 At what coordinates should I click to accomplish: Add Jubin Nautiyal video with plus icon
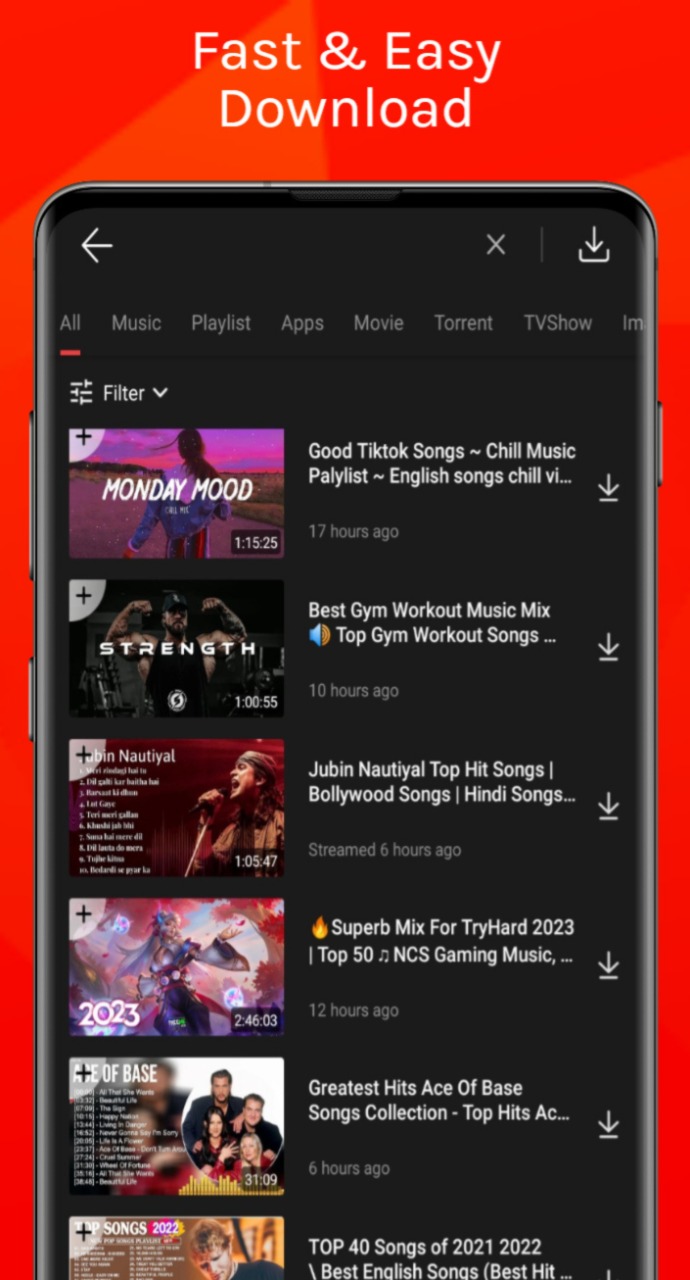83,755
